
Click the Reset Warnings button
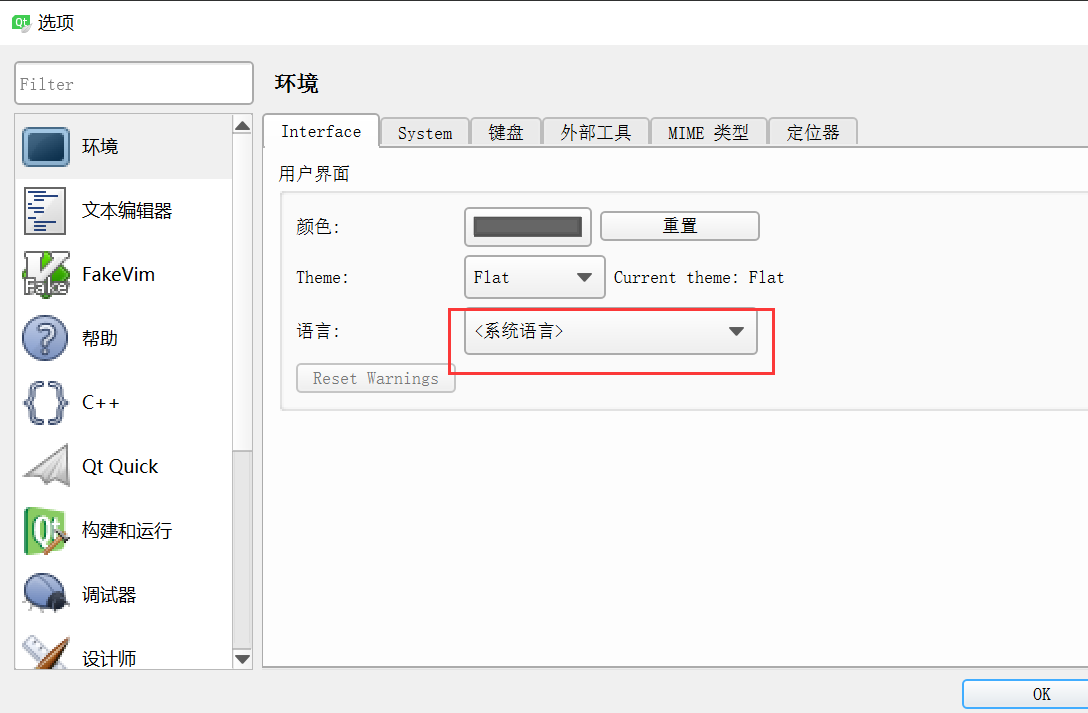point(375,378)
